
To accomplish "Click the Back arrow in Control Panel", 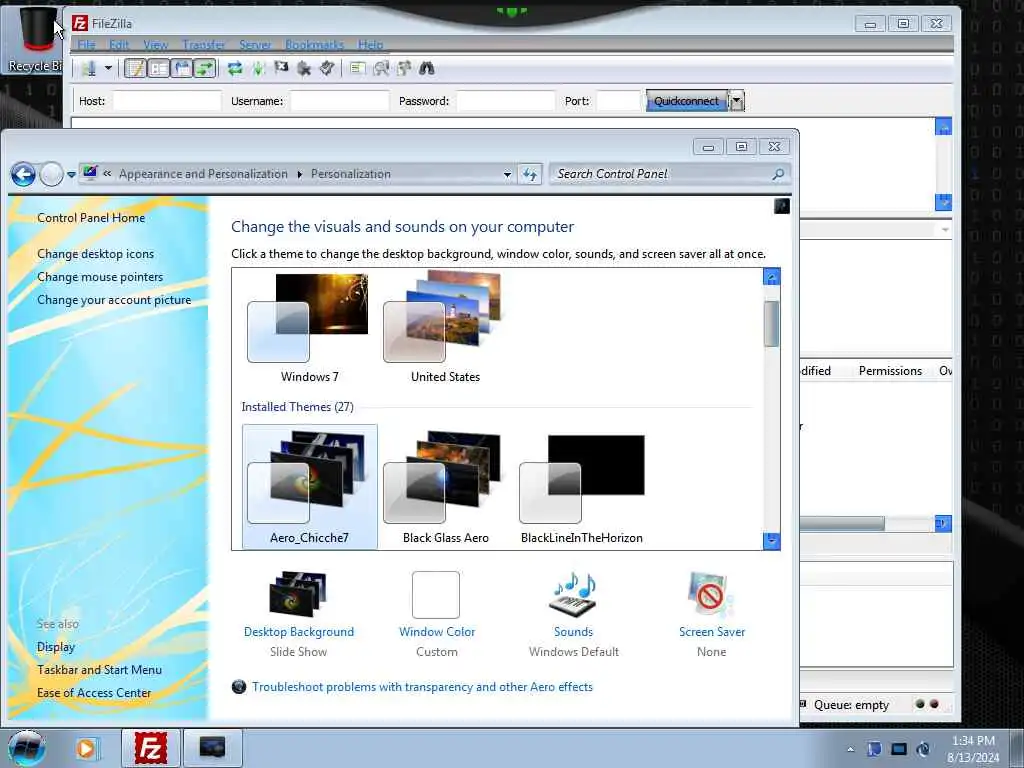I will tap(23, 174).
